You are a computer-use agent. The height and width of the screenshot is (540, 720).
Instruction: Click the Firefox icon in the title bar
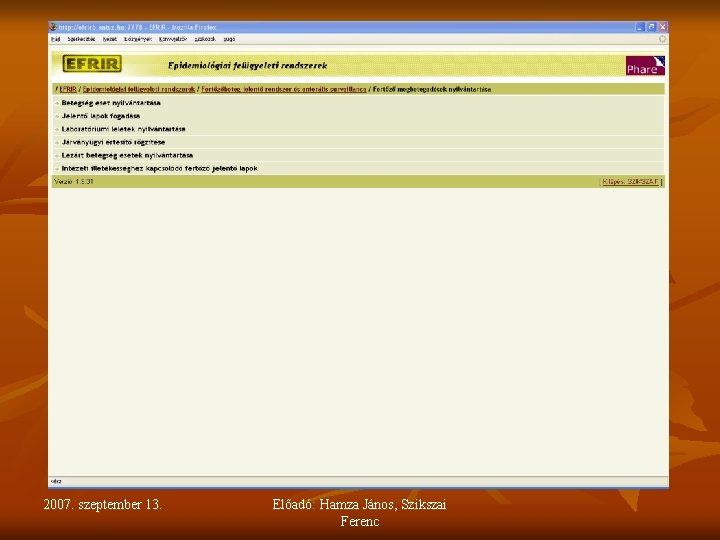(53, 27)
